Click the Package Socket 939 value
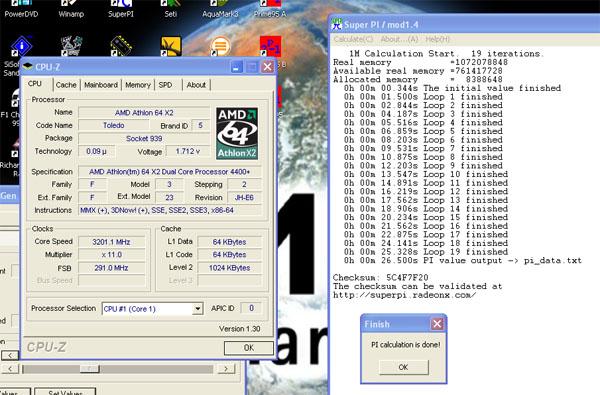This screenshot has height=395, width=600. pos(144,139)
